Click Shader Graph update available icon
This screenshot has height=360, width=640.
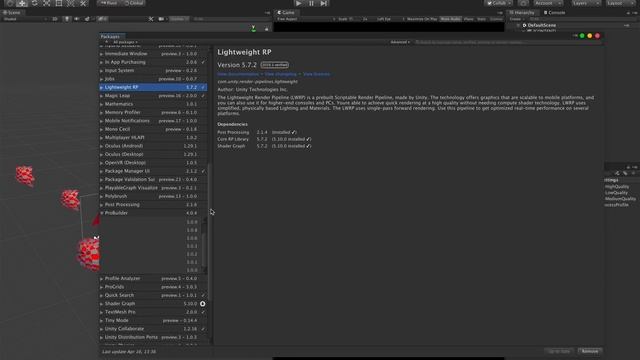(x=202, y=304)
